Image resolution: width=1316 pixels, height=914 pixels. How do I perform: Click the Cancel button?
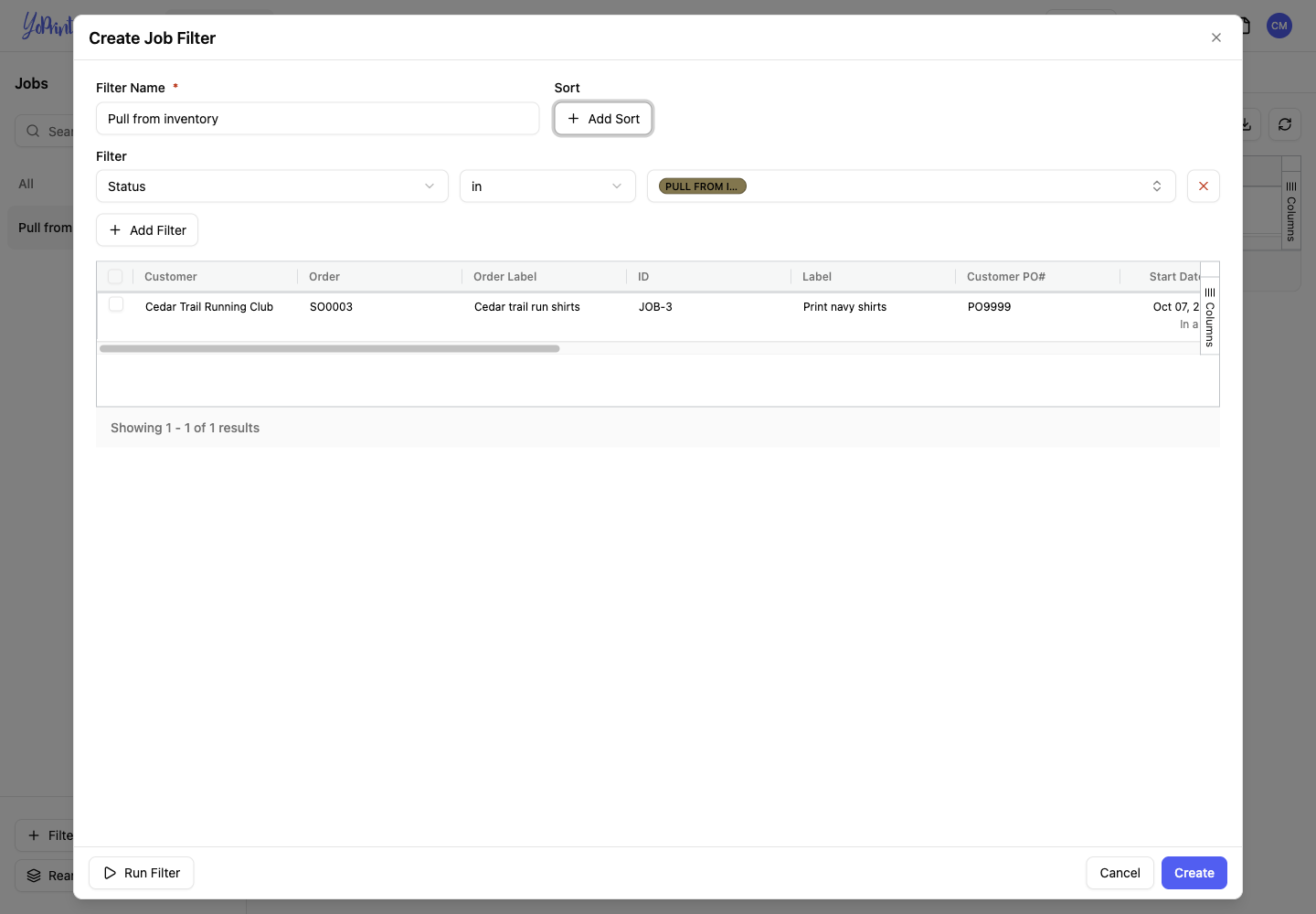pyautogui.click(x=1120, y=873)
